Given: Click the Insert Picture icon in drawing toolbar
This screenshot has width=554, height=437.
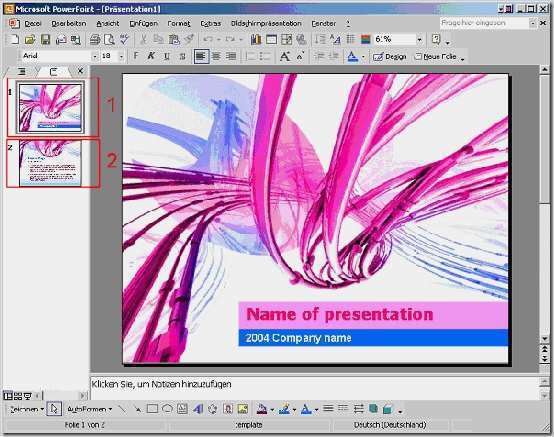Looking at the screenshot, I should [243, 409].
